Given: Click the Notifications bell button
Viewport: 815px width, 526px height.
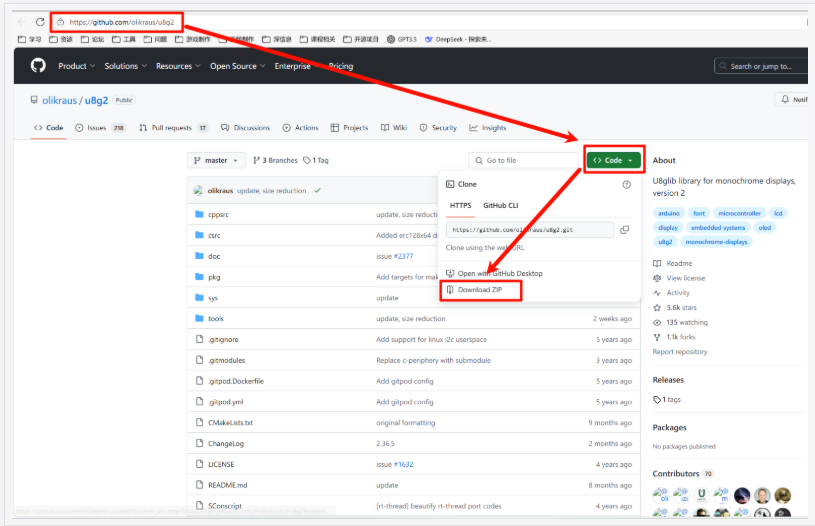Looking at the screenshot, I should [793, 99].
